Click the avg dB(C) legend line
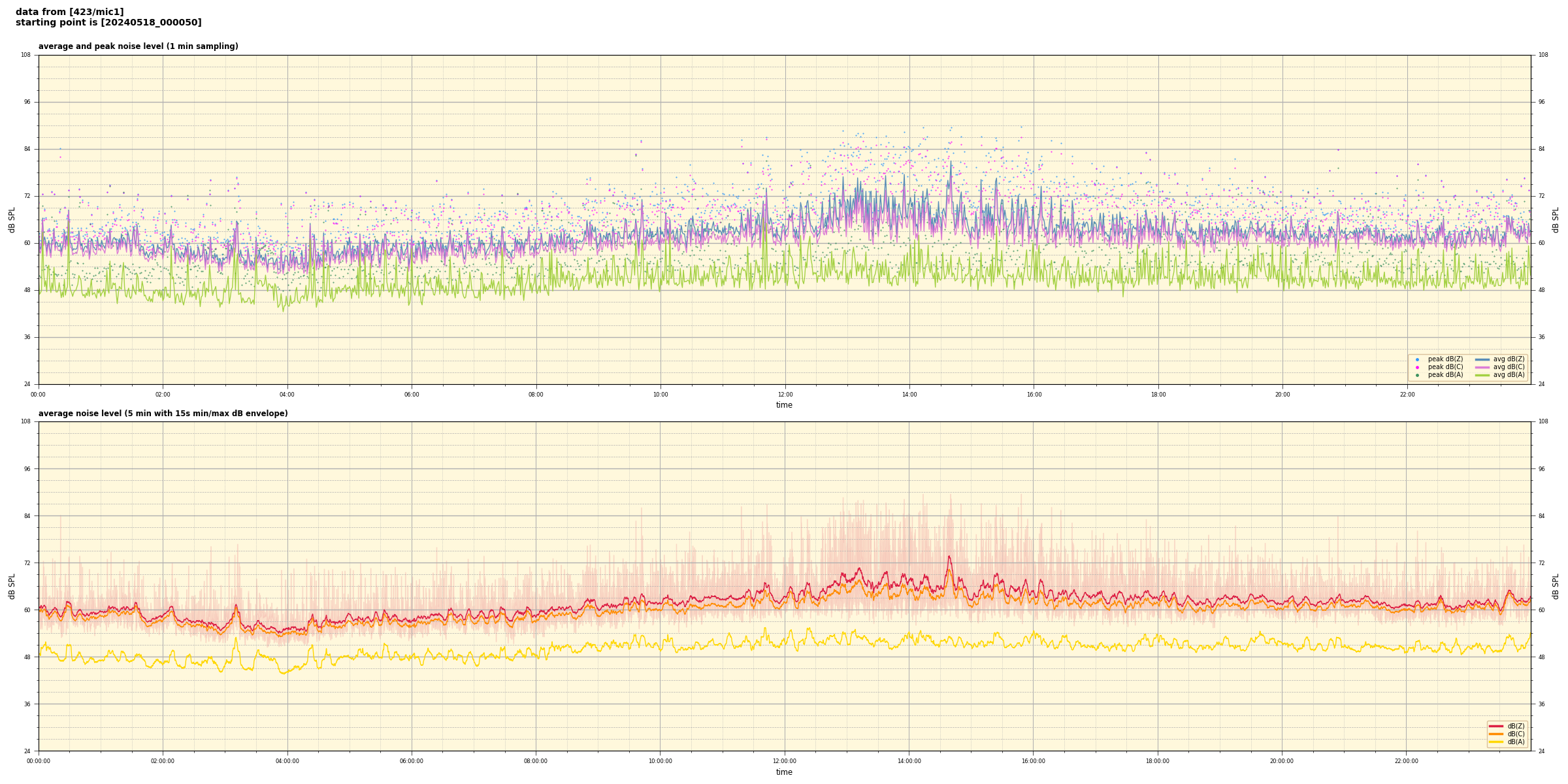This screenshot has height=784, width=1568. [1482, 367]
